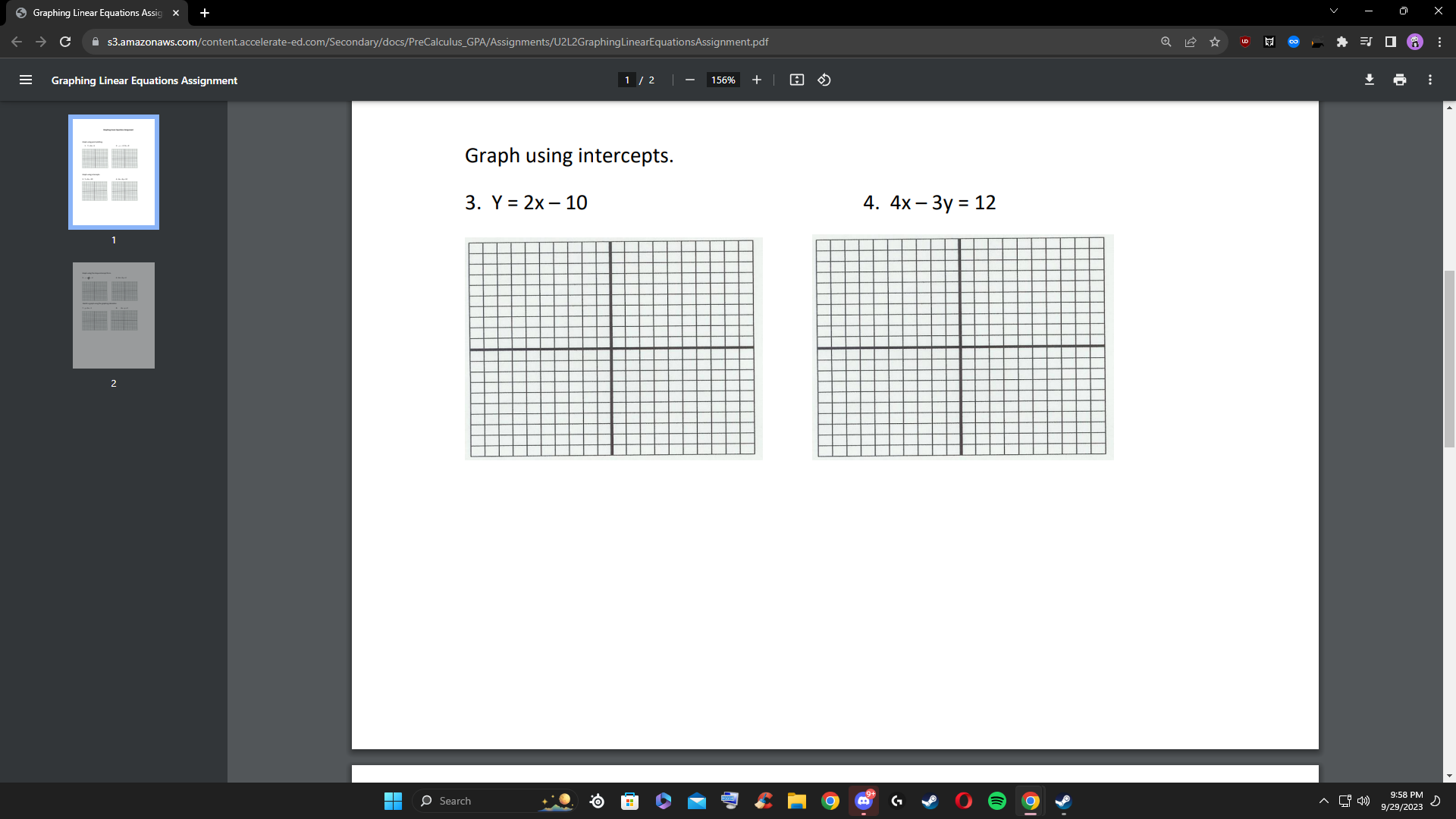Select the page 2 thumbnail

pos(113,315)
